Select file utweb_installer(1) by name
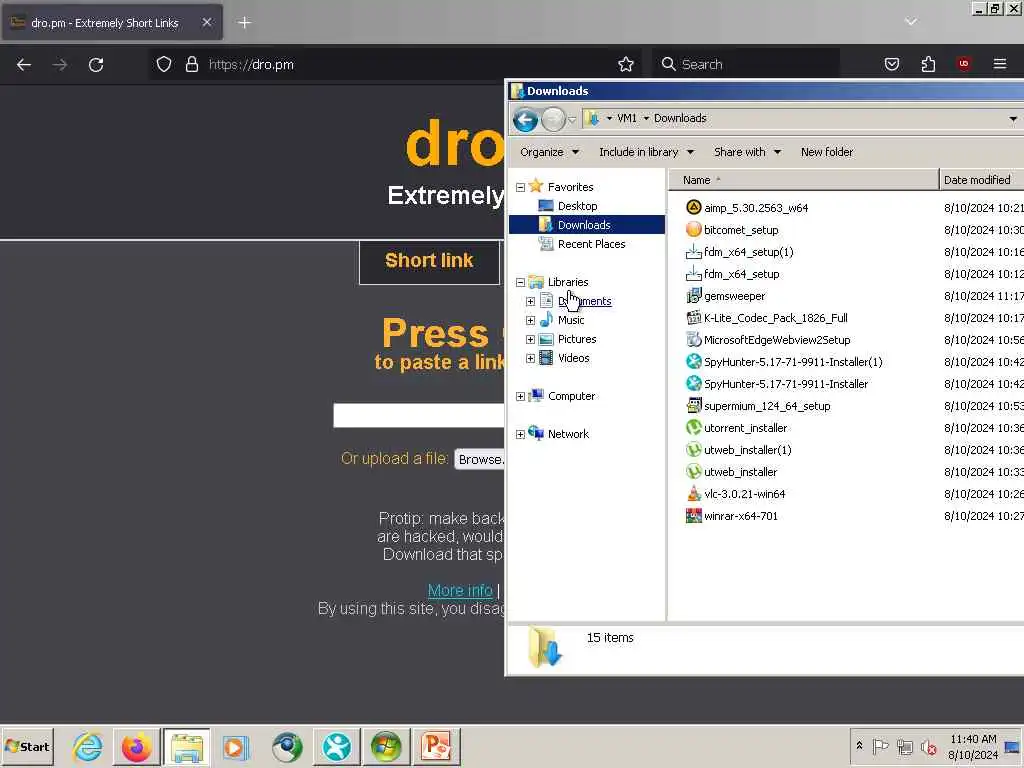Viewport: 1024px width, 768px height. [748, 450]
